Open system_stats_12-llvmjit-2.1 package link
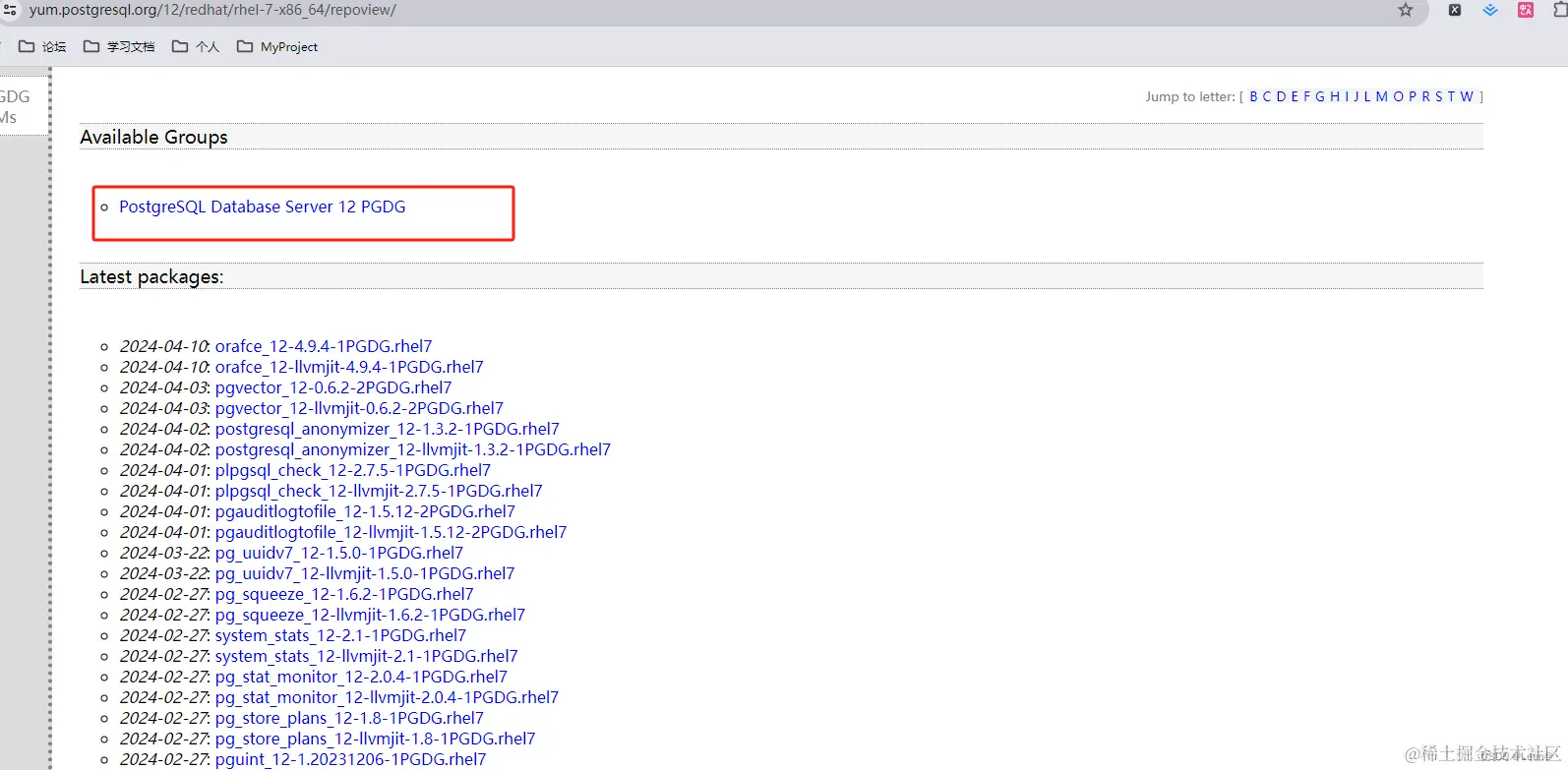This screenshot has width=1568, height=770. tap(366, 656)
